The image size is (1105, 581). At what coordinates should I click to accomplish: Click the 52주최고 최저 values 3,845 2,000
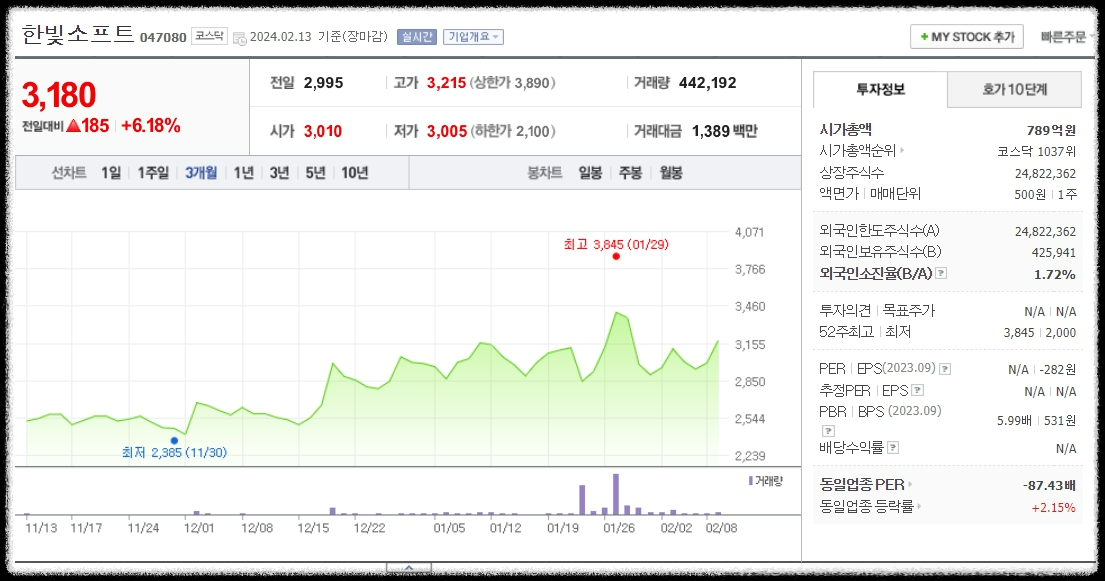[x=1039, y=333]
